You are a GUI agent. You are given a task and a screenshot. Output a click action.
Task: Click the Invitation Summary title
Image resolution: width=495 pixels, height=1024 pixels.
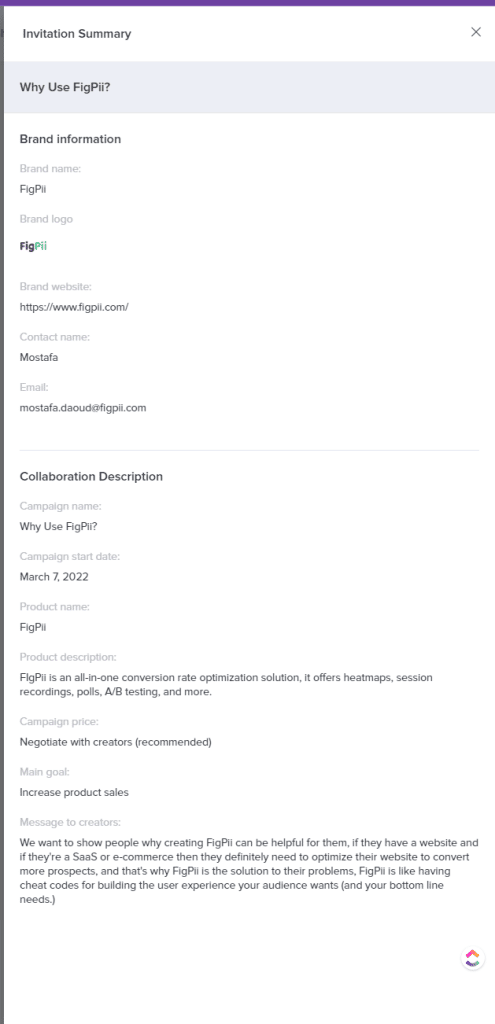click(77, 34)
